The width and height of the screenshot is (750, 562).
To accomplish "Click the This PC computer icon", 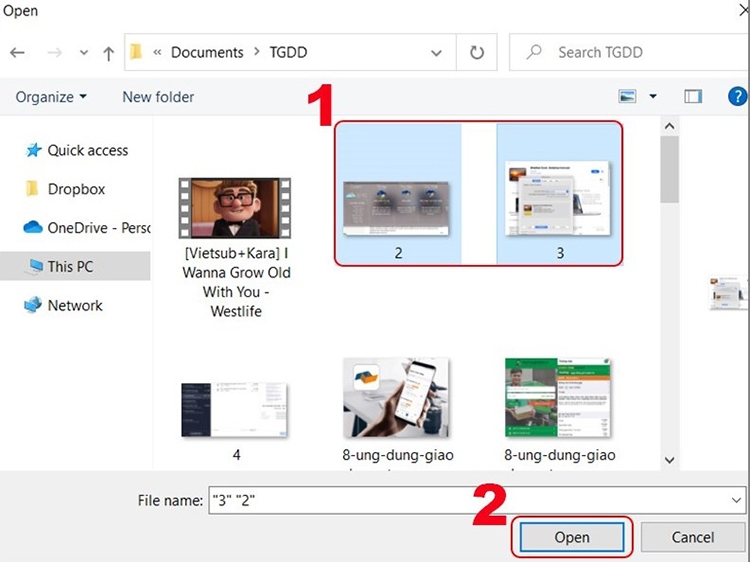I will point(35,266).
